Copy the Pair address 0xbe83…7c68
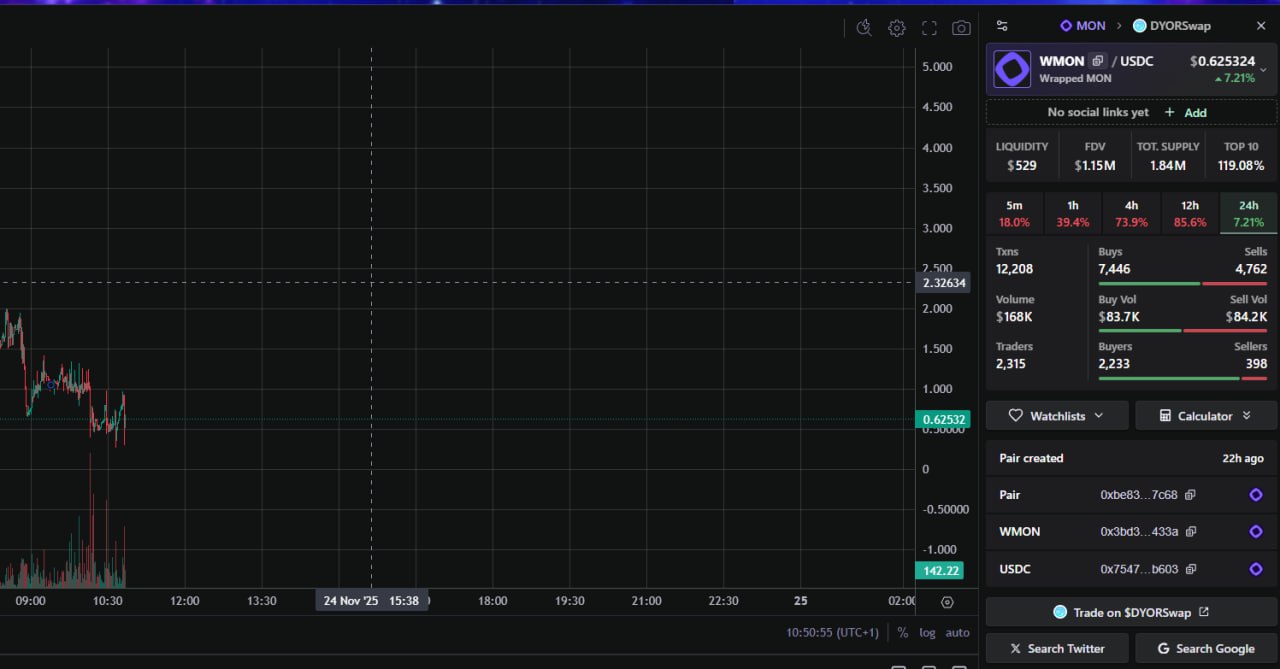Image resolution: width=1280 pixels, height=669 pixels. tap(1190, 495)
